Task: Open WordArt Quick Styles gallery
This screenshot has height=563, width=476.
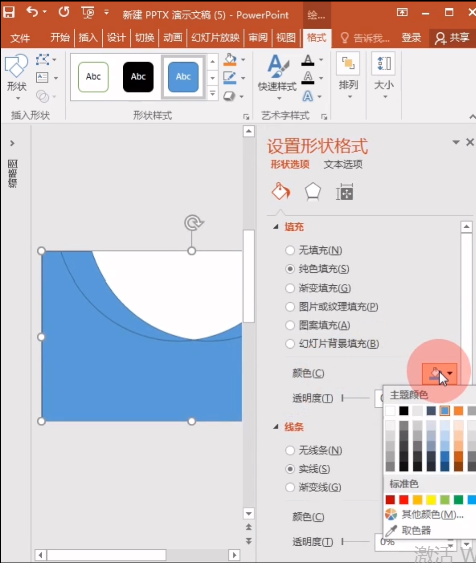Action: click(x=277, y=76)
